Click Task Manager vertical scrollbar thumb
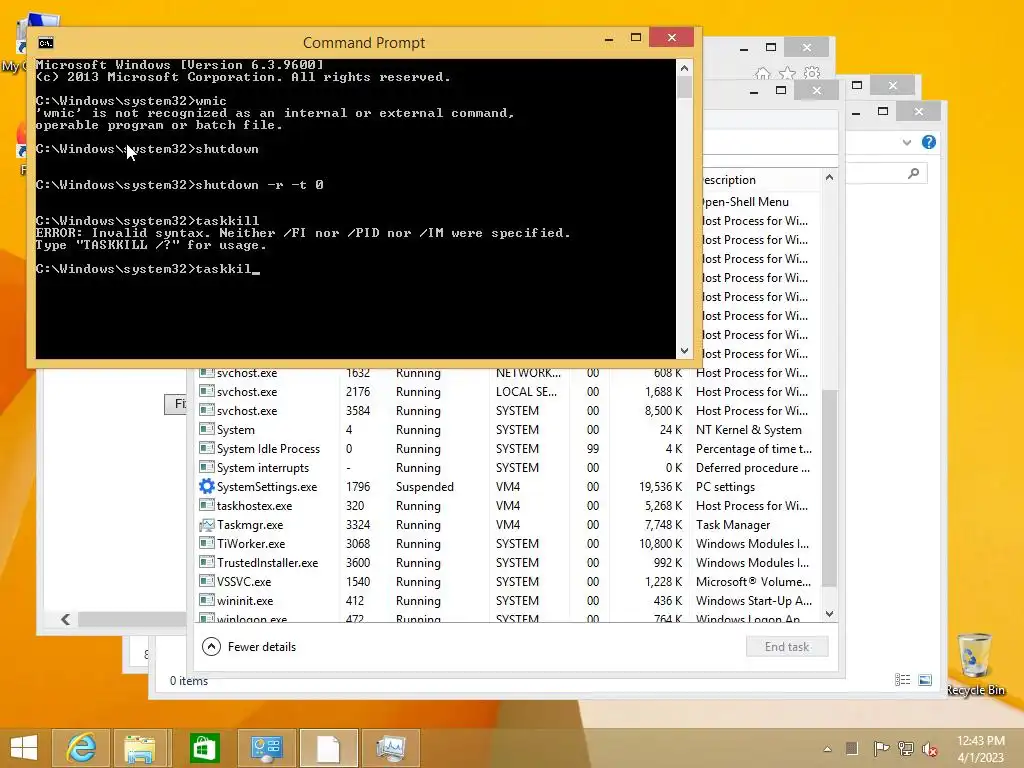The image size is (1024, 768). [x=829, y=487]
